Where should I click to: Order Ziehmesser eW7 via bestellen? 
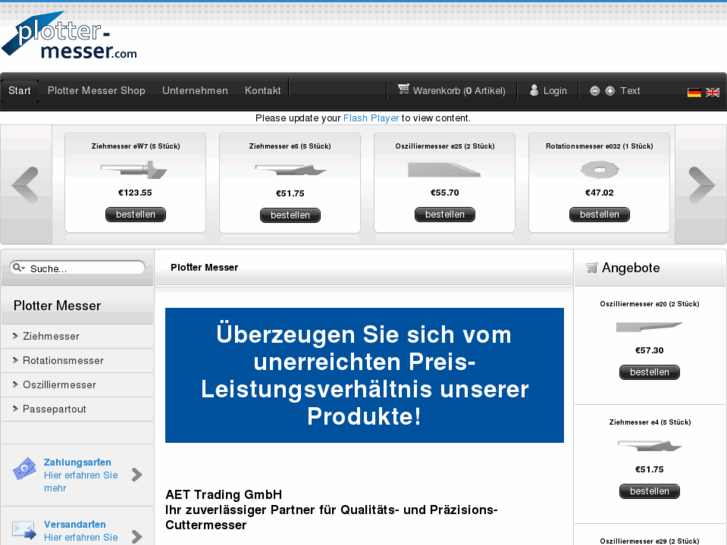coord(135,214)
